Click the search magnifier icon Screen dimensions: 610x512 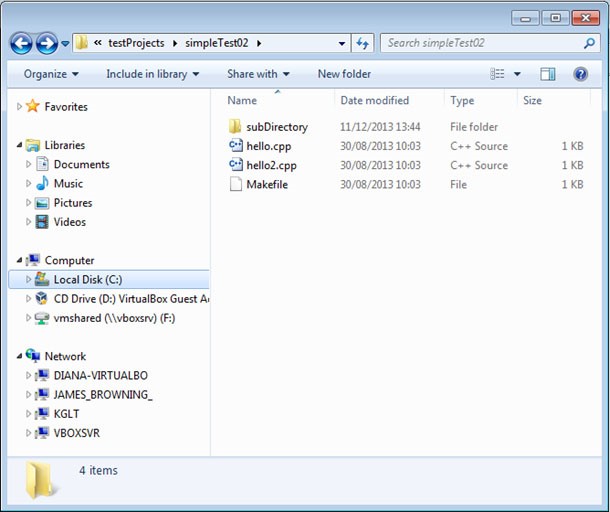[589, 43]
